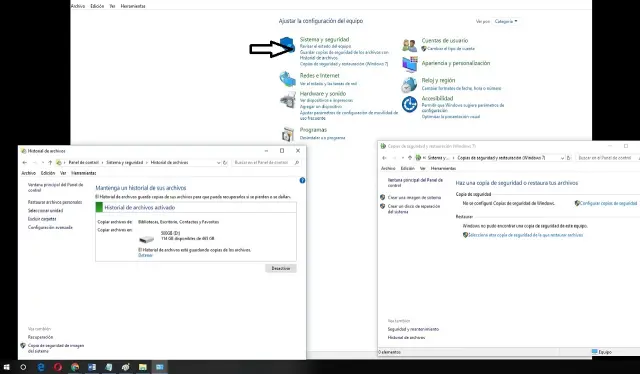Open Archivo menu in Copias de seguridad window
The height and width of the screenshot is (374, 640).
(388, 168)
